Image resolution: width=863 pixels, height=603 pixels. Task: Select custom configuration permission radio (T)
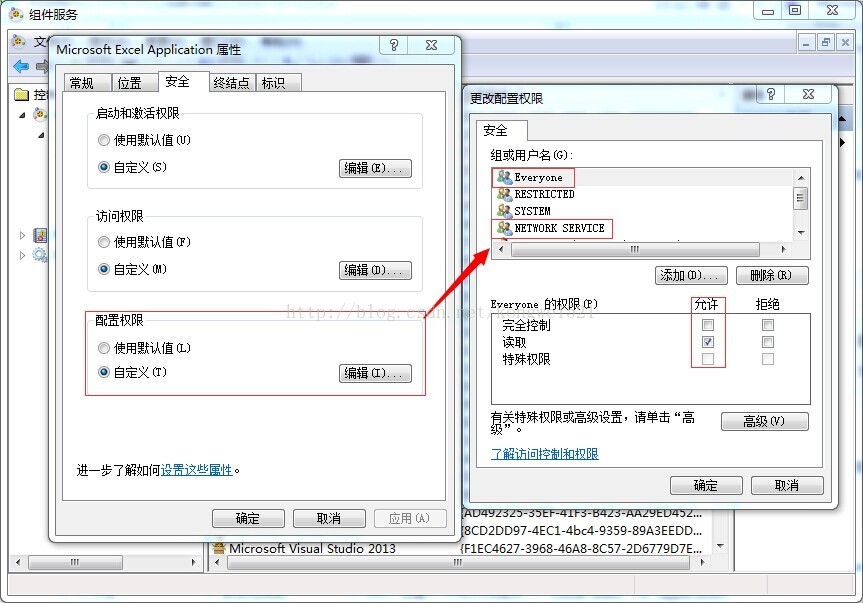pos(103,372)
